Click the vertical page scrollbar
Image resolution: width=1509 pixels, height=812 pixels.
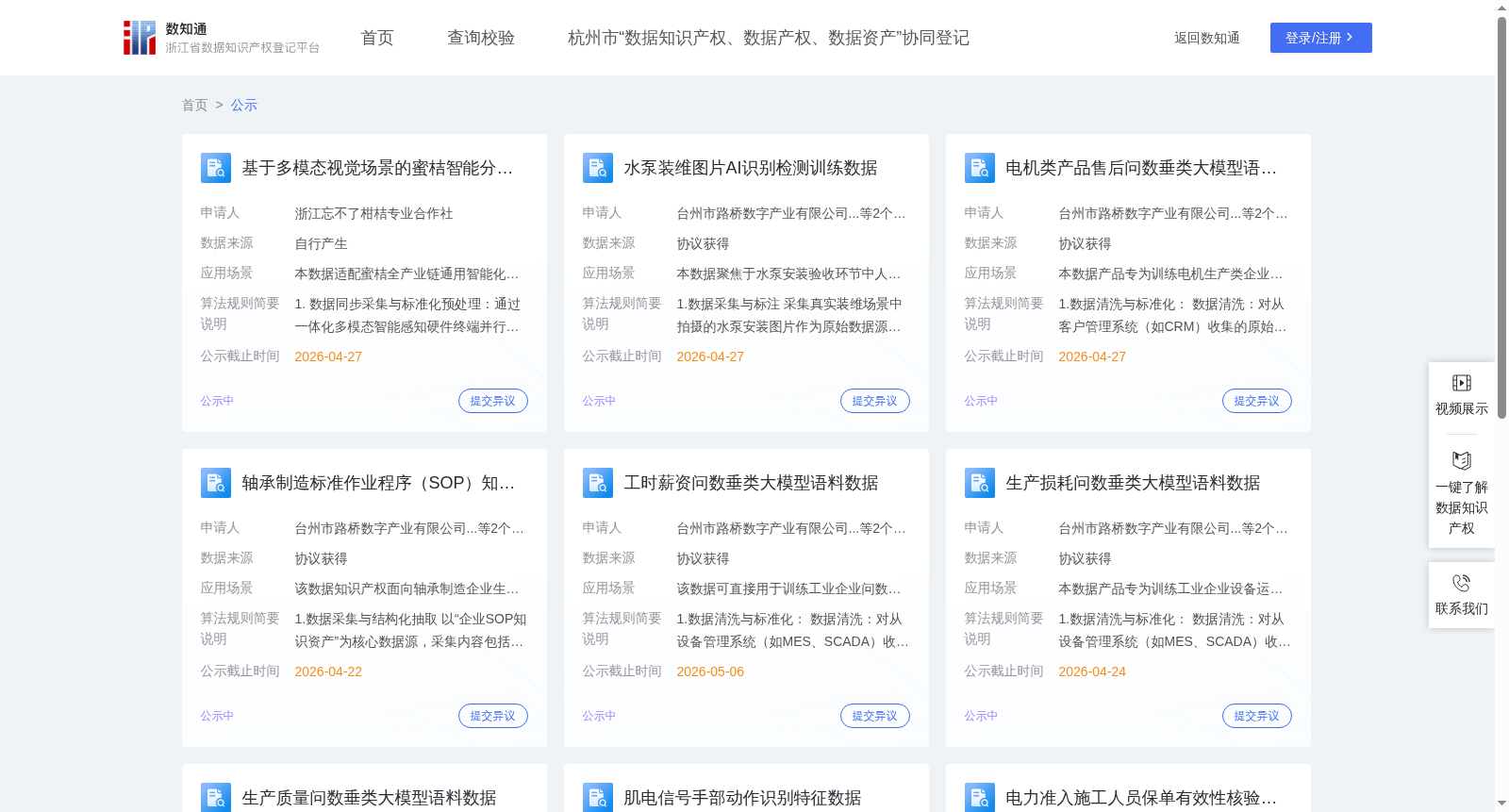point(1501,217)
